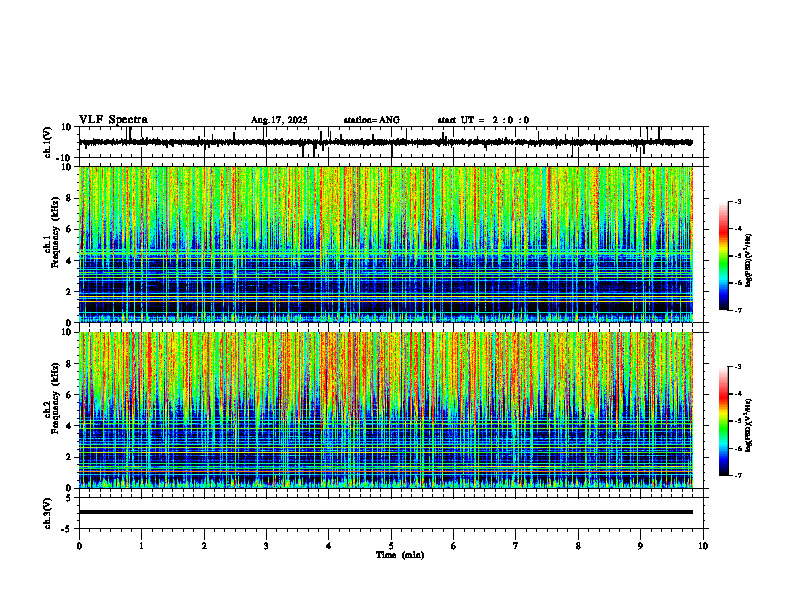Viewport: 792px width, 612px height.
Task: Click the time-axis tick label "3"
Action: pos(267,546)
